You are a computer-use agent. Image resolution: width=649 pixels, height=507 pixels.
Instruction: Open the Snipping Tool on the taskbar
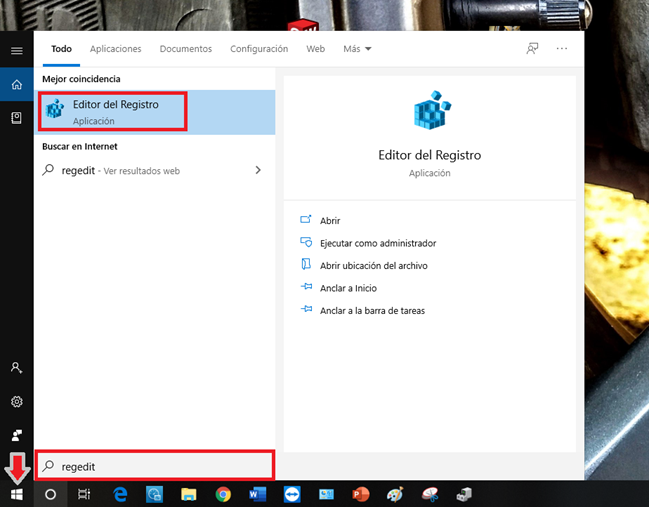point(430,494)
